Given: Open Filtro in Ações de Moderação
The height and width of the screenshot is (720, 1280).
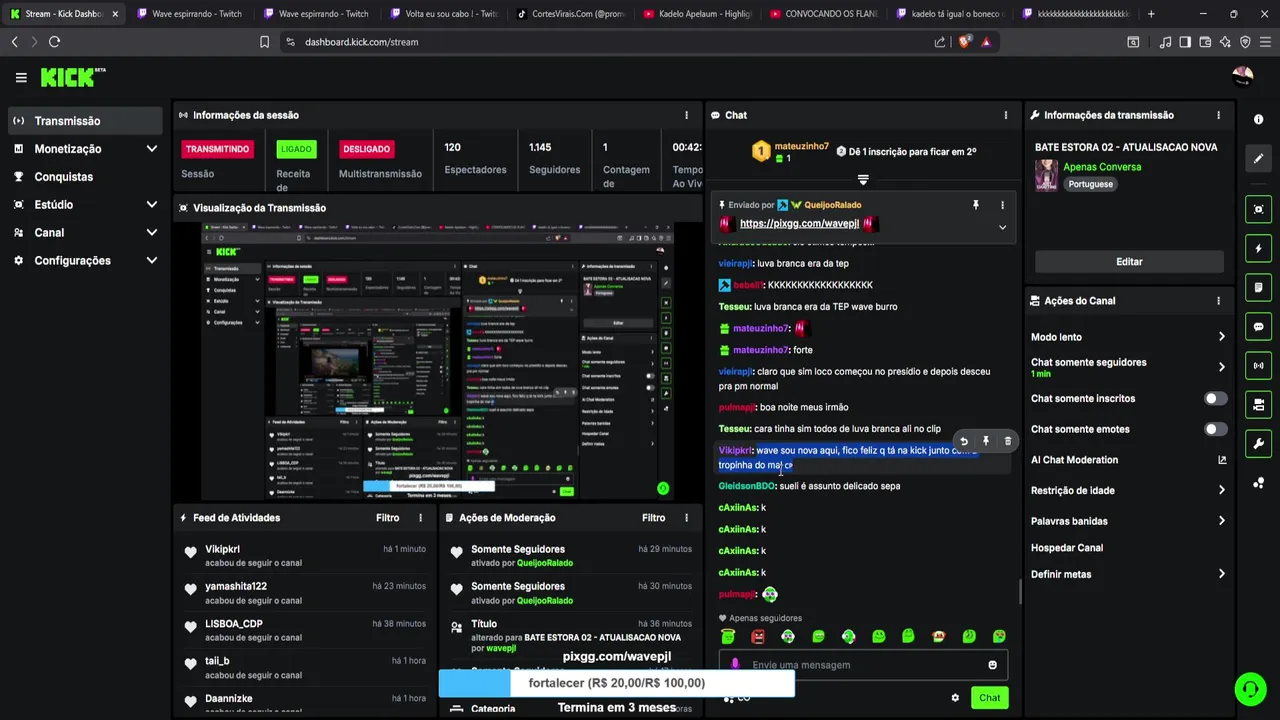Looking at the screenshot, I should (654, 518).
